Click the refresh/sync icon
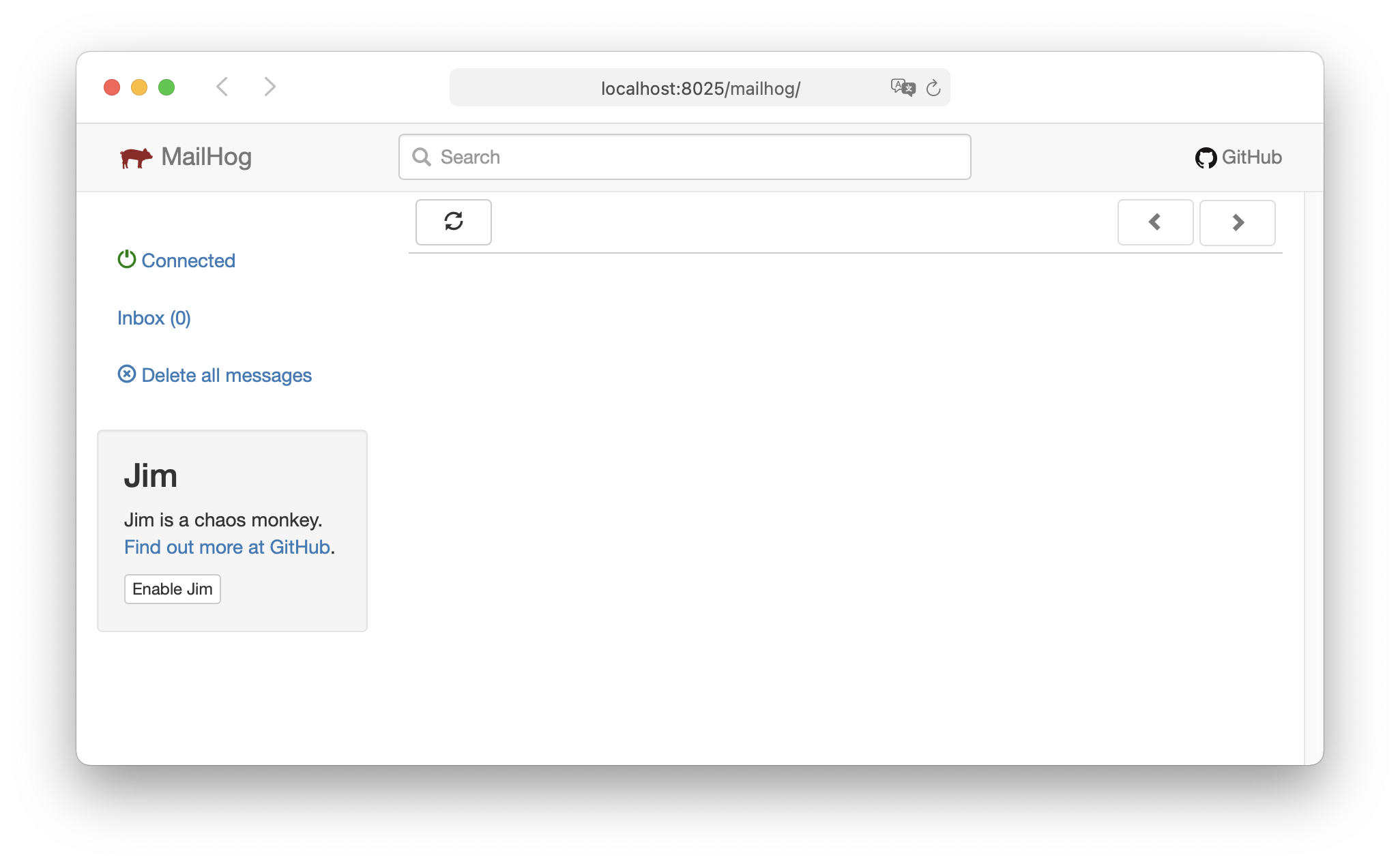Viewport: 1400px width, 866px height. [453, 221]
